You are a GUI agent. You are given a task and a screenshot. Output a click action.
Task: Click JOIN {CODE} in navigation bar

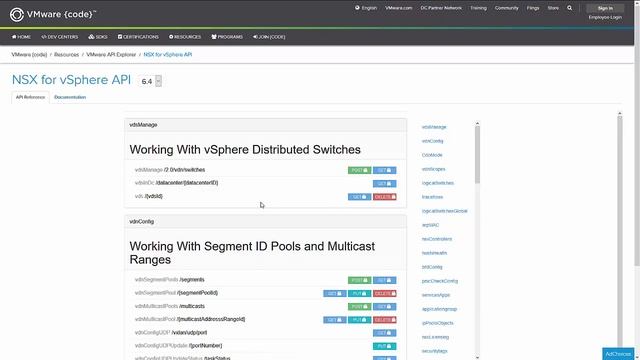[269, 37]
